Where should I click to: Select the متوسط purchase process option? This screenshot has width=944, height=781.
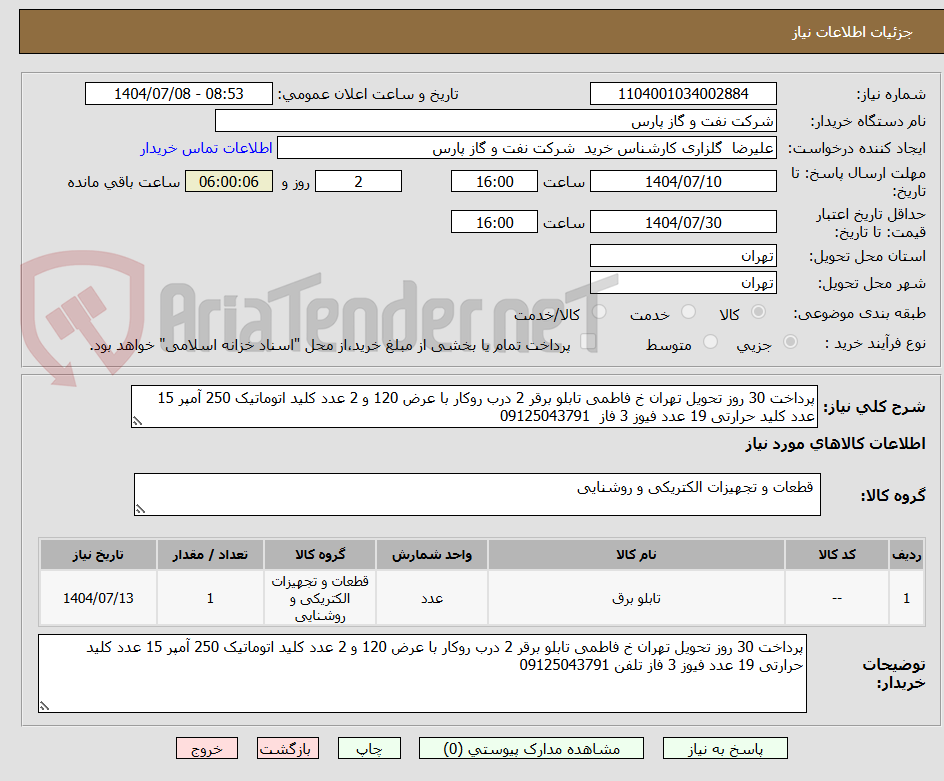coord(710,341)
